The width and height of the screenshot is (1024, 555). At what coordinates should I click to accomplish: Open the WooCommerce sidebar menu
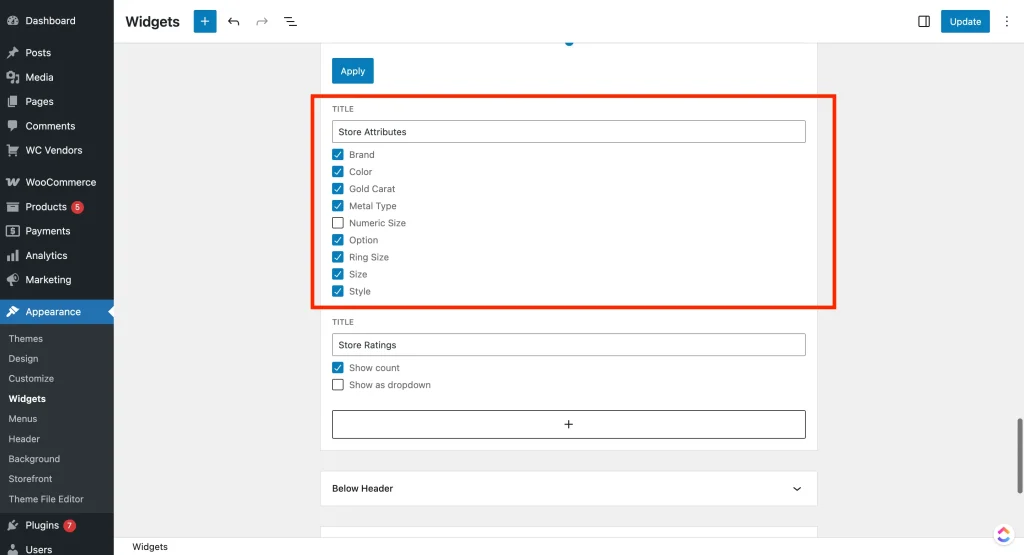60,182
